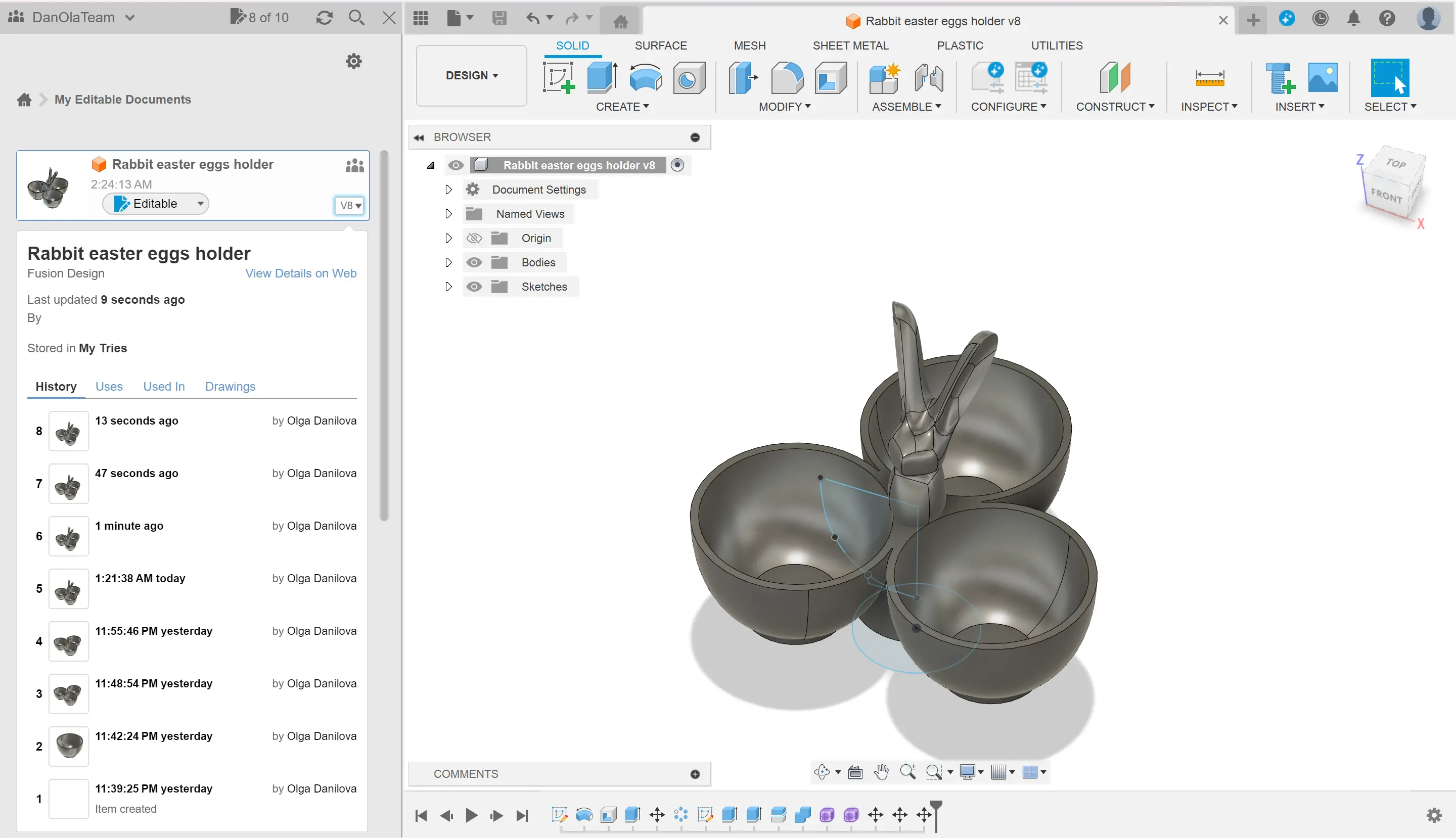Click the Press Pull icon in Modify
This screenshot has height=838, width=1456.
click(743, 78)
